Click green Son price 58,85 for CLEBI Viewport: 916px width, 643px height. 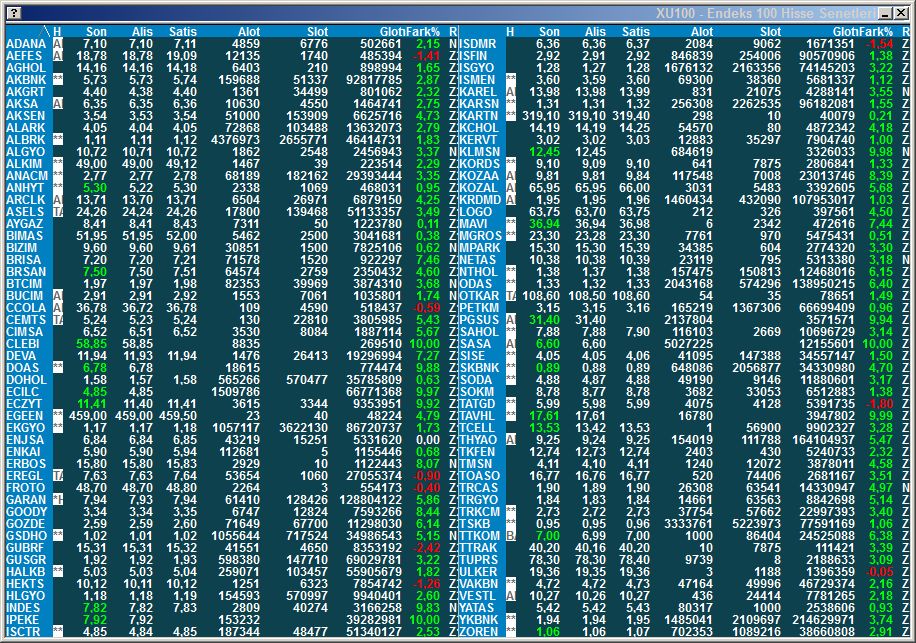click(92, 344)
